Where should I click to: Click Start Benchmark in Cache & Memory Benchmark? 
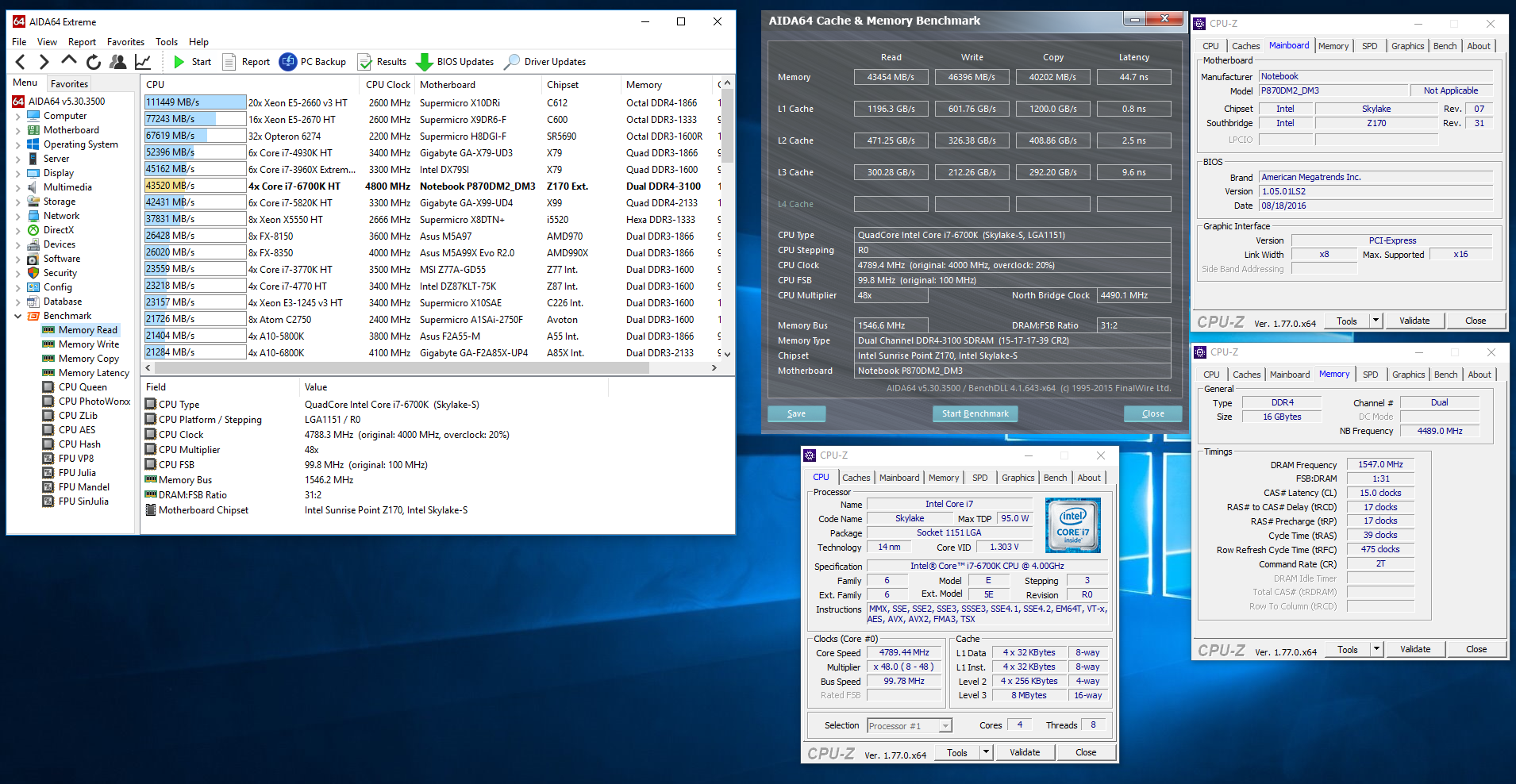pyautogui.click(x=975, y=413)
